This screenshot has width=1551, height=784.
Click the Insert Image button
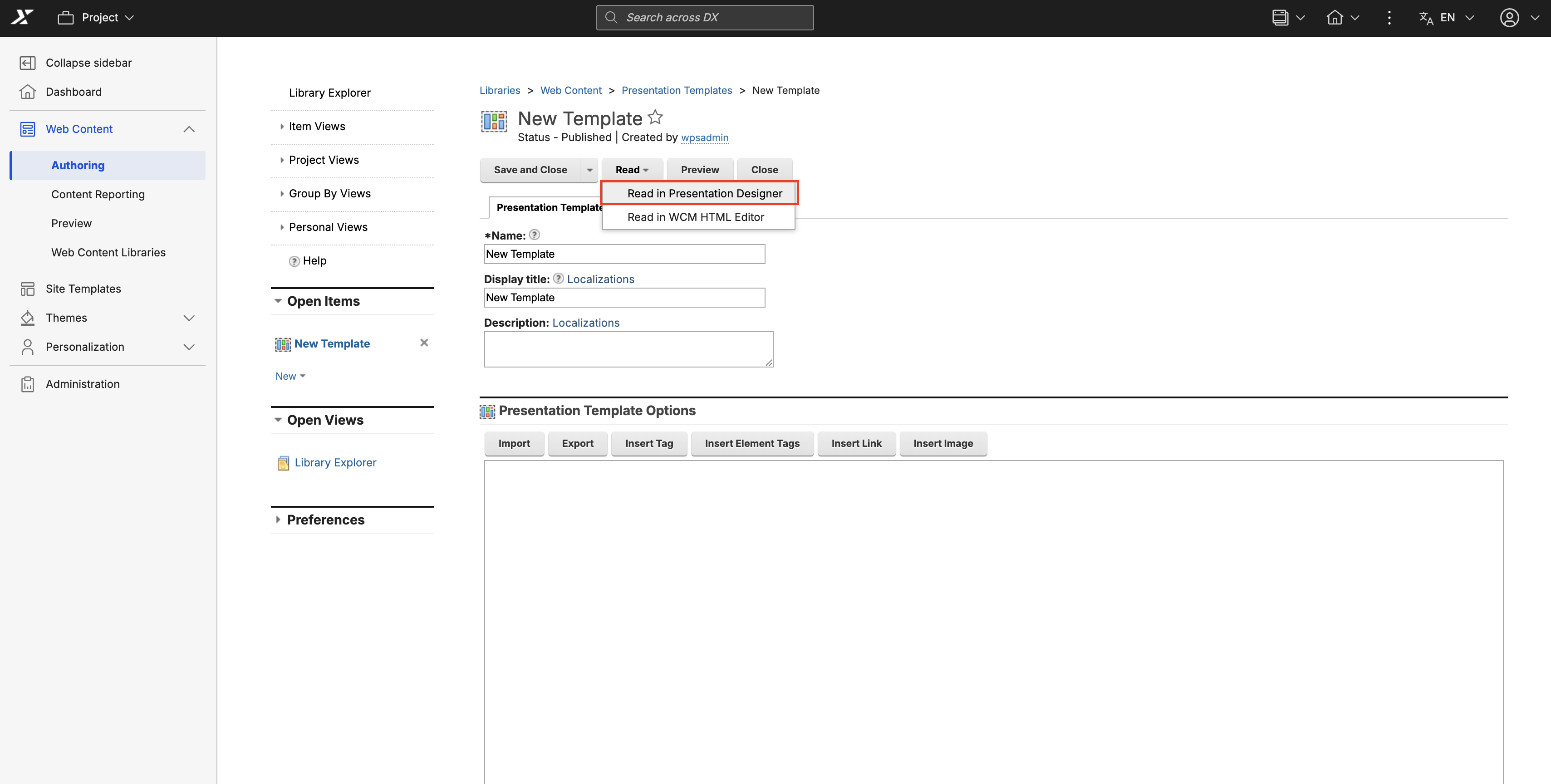943,443
